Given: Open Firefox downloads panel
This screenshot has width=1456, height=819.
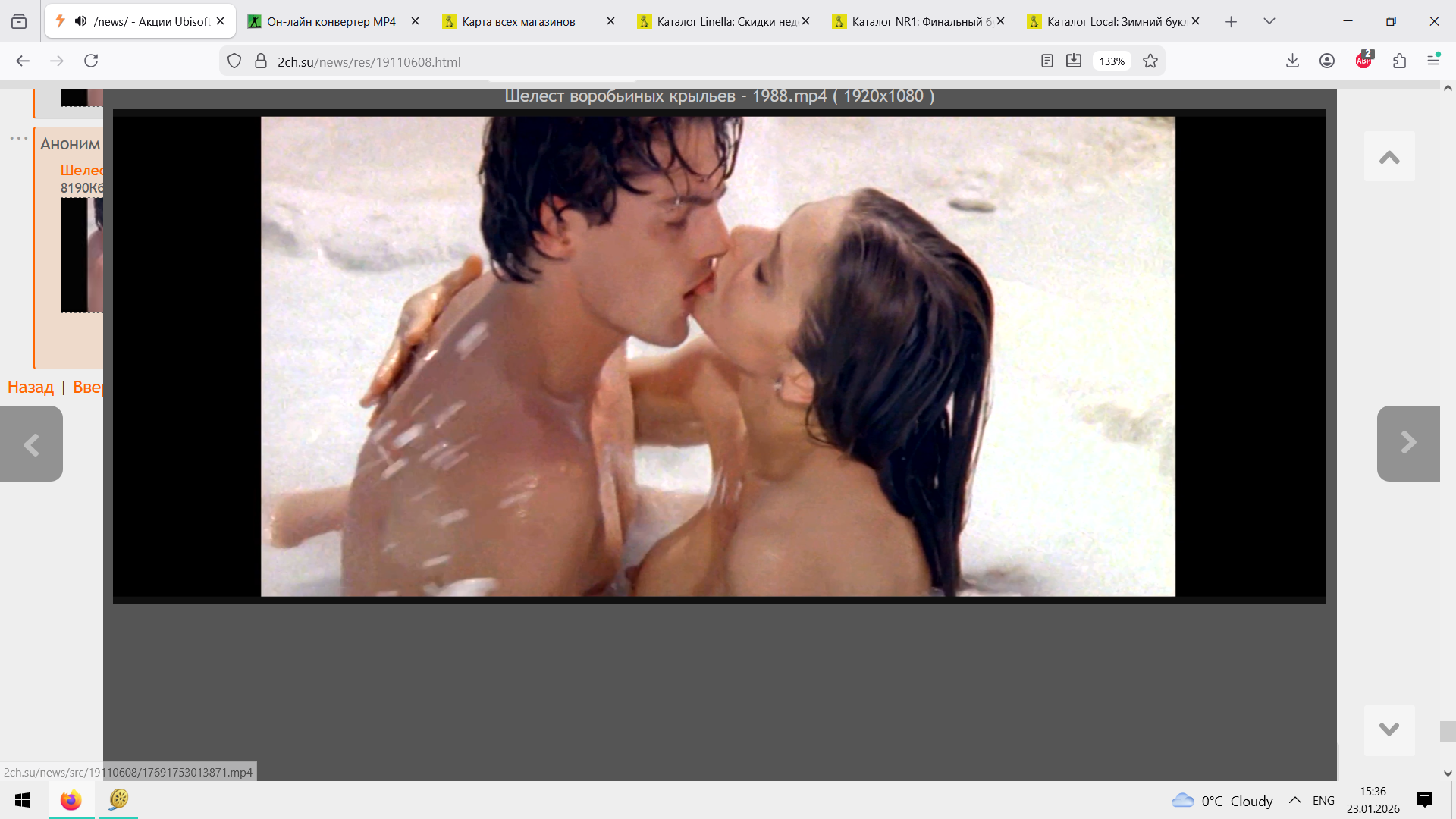Looking at the screenshot, I should pos(1293,61).
